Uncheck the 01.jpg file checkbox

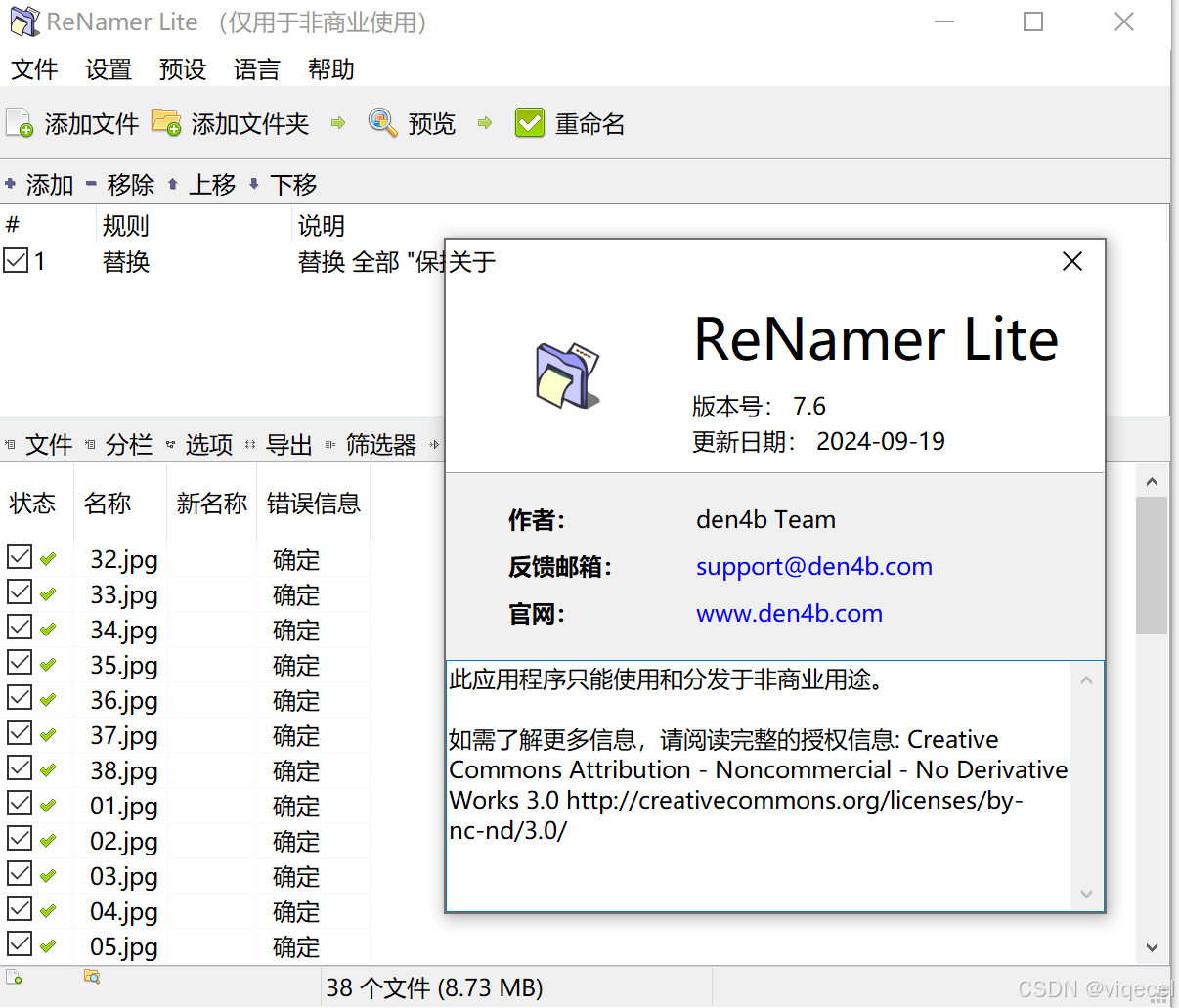click(x=20, y=804)
